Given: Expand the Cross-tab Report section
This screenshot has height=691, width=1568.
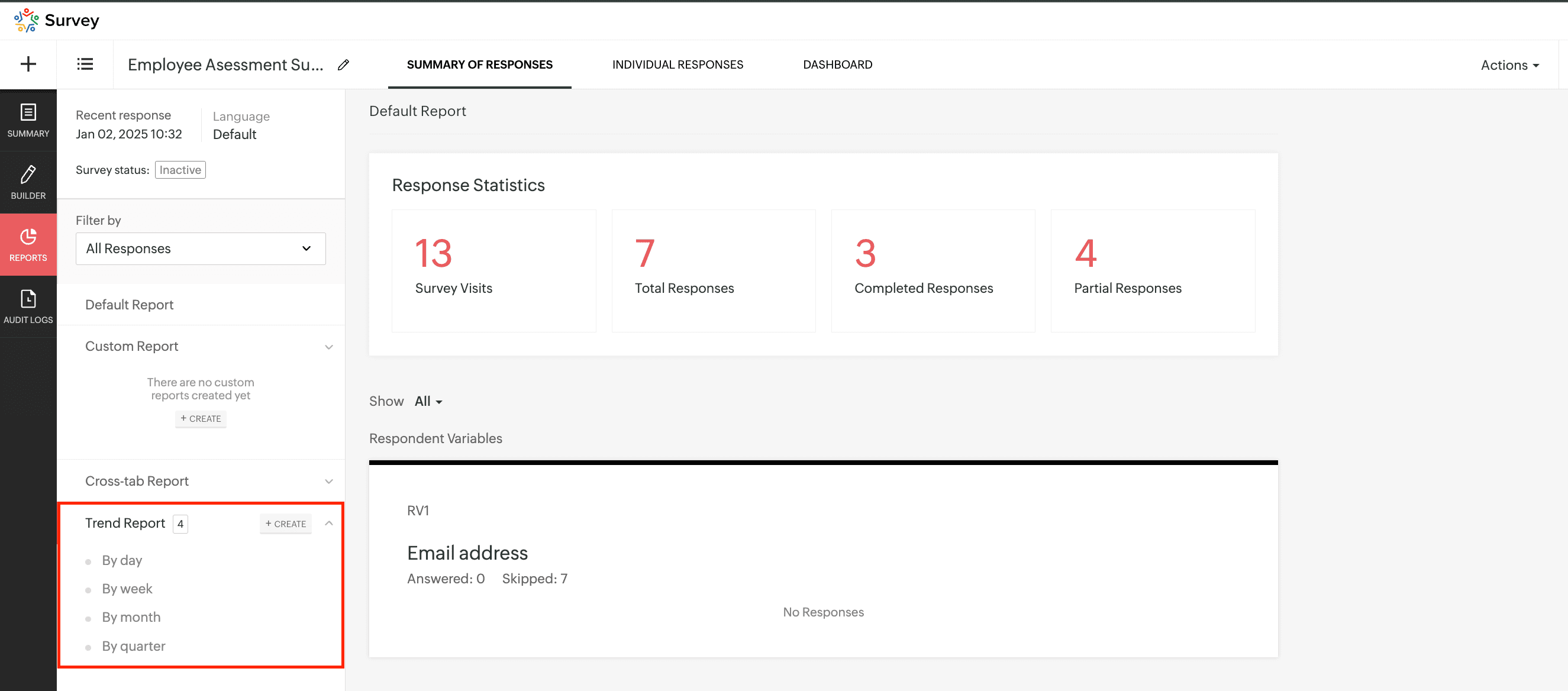Looking at the screenshot, I should click(x=329, y=481).
